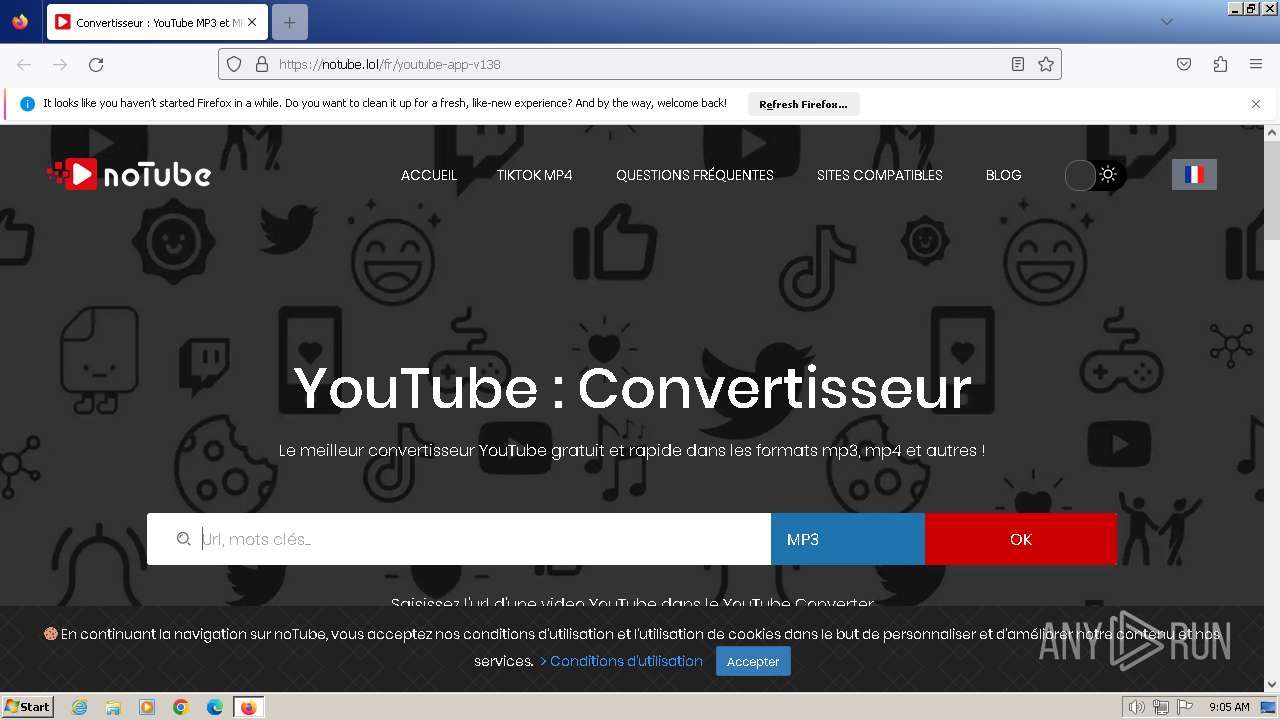Click the tracking protection shield icon
This screenshot has width=1280, height=720.
coord(234,64)
